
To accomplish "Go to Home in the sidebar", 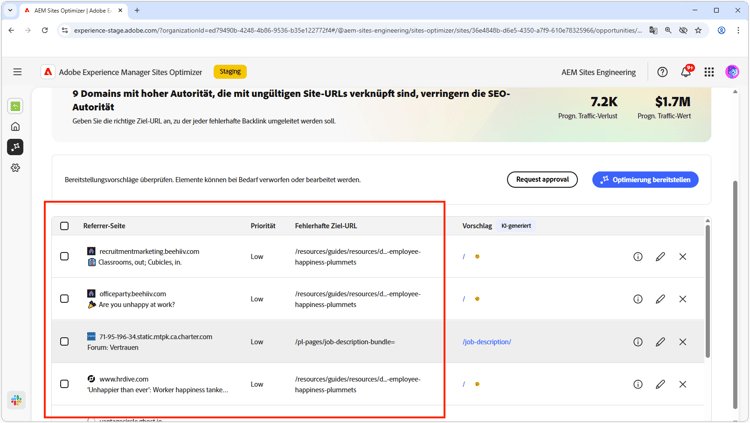I will pyautogui.click(x=15, y=126).
